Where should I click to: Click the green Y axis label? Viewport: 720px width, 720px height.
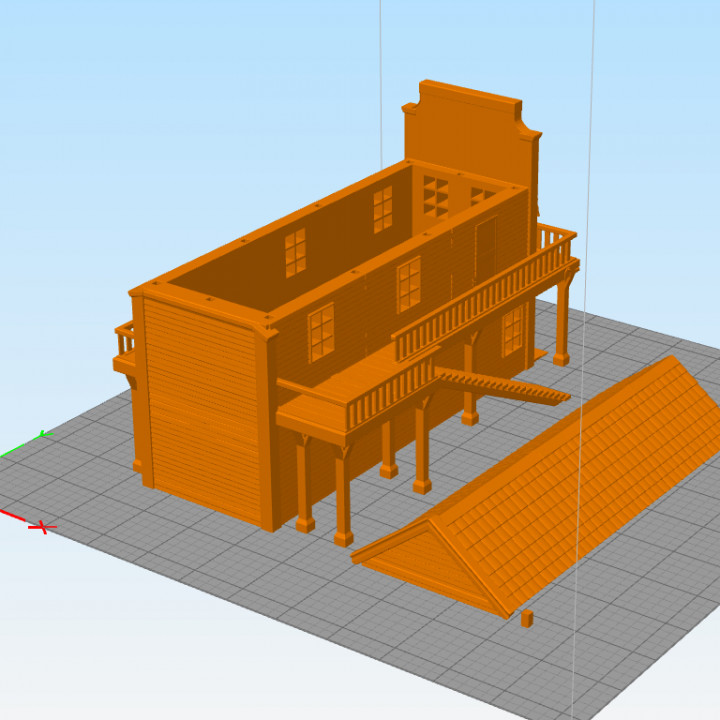[45, 433]
